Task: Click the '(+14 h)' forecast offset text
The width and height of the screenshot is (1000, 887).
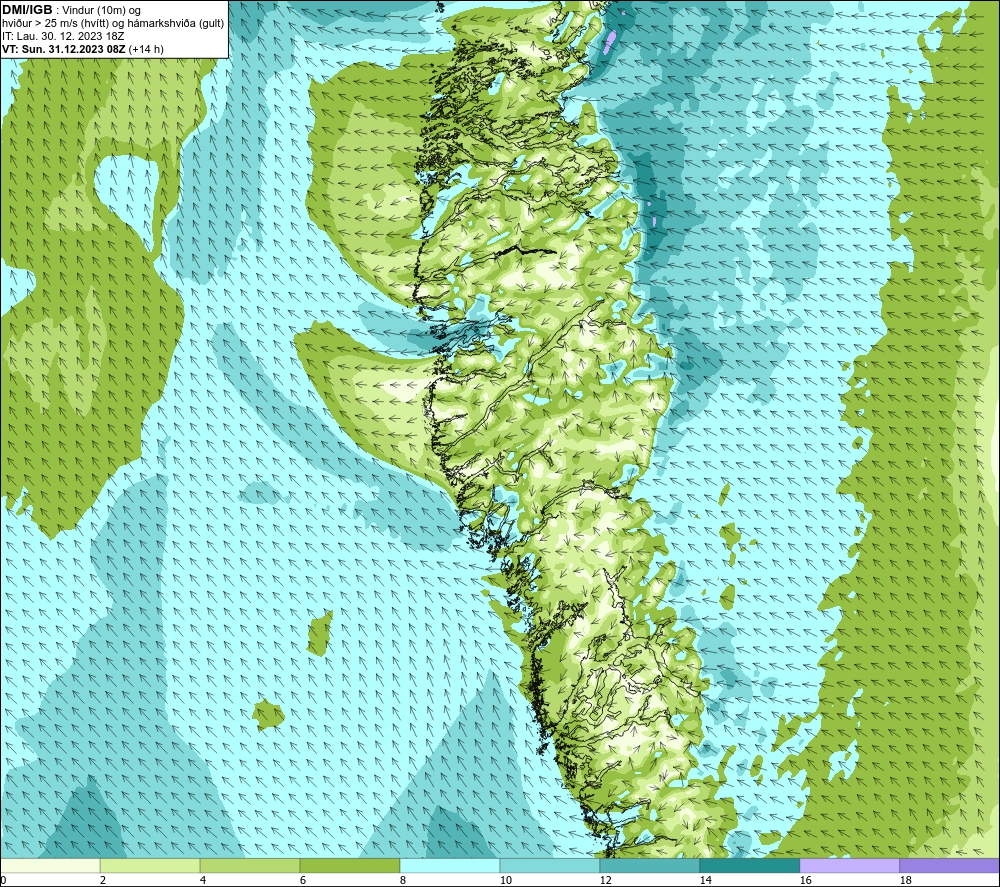Action: tap(146, 49)
